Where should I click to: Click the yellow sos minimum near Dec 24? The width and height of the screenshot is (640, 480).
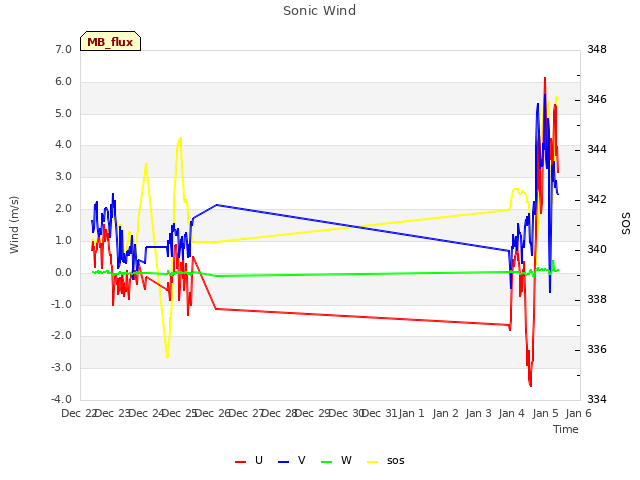pos(167,356)
